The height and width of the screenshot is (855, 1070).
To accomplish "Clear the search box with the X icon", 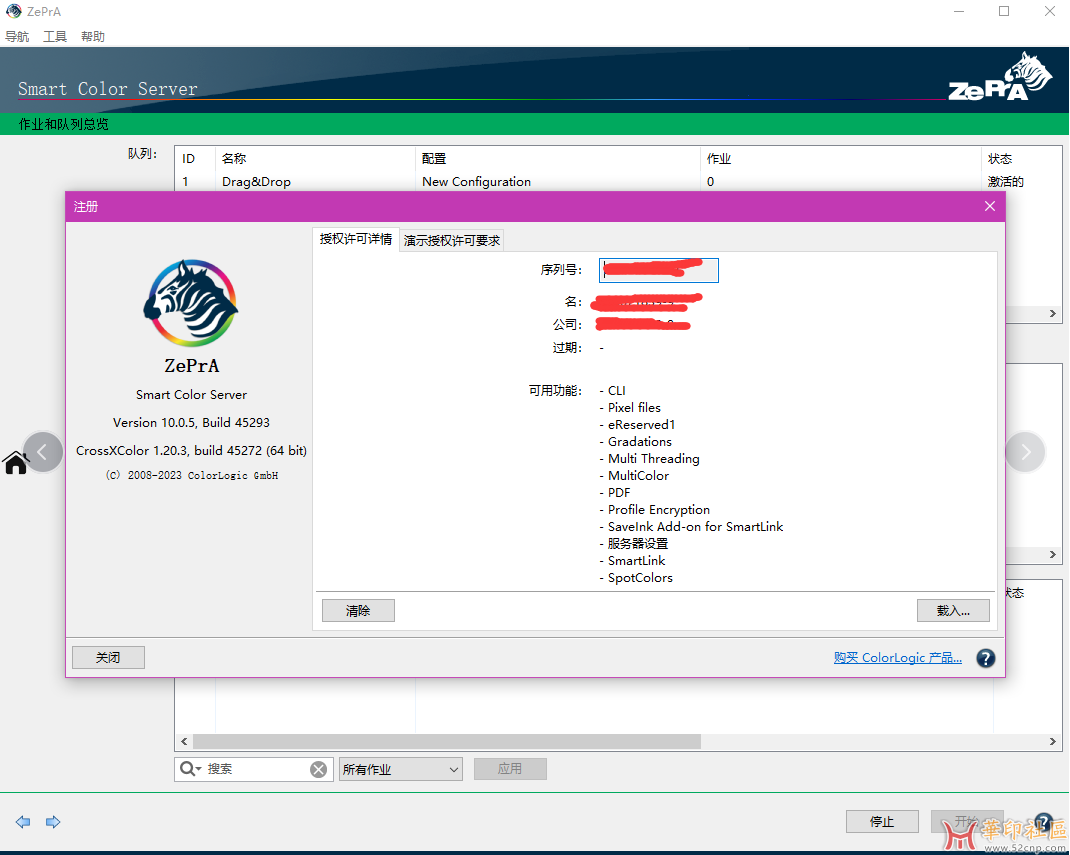I will pyautogui.click(x=318, y=769).
